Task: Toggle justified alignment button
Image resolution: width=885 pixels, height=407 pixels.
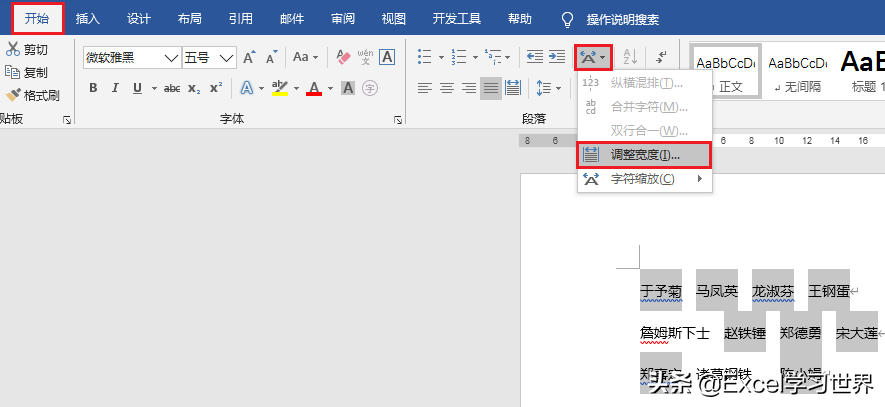Action: coord(491,88)
